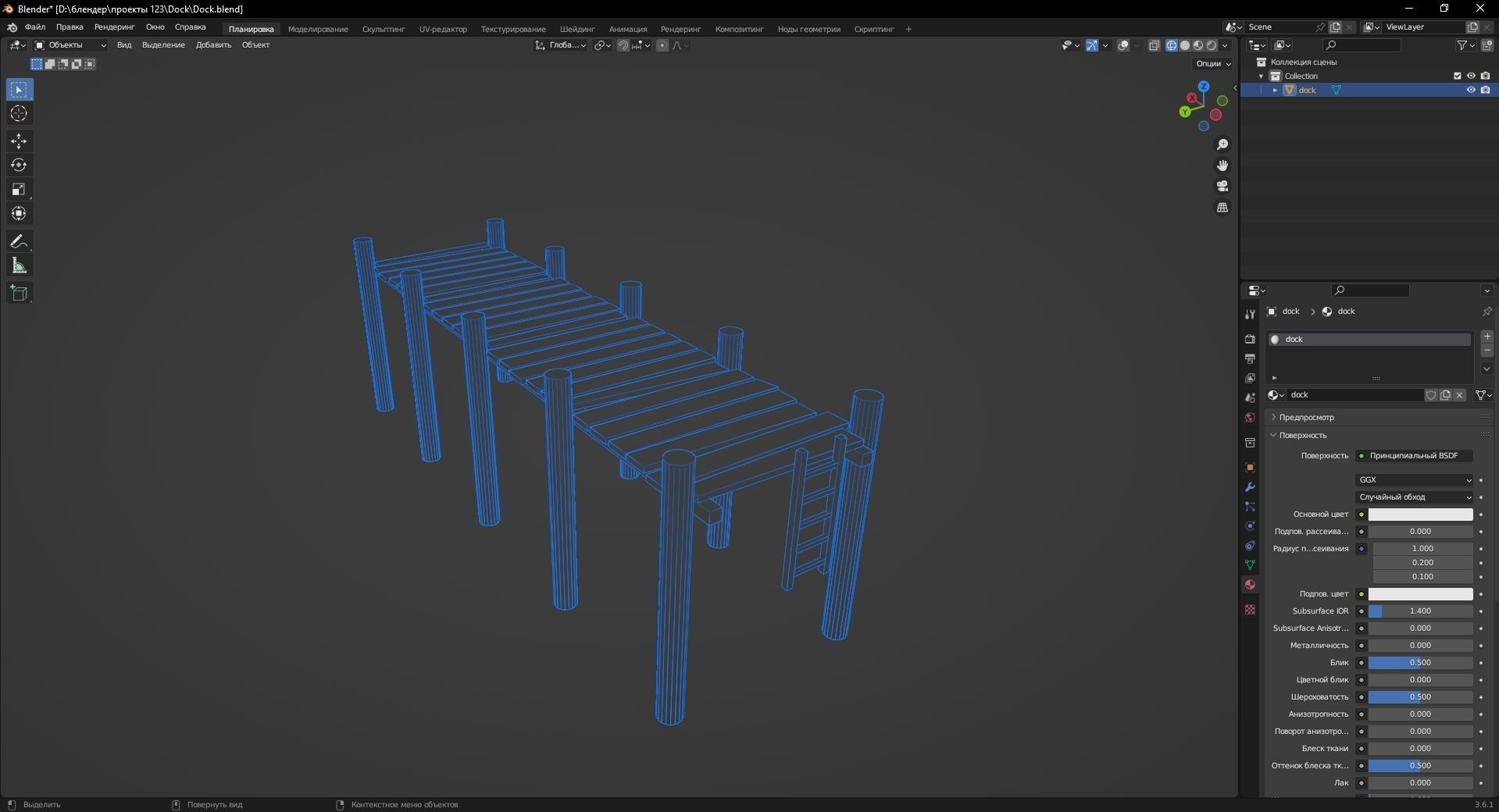Switch to Material Preview shading
The height and width of the screenshot is (812, 1499).
[1197, 45]
